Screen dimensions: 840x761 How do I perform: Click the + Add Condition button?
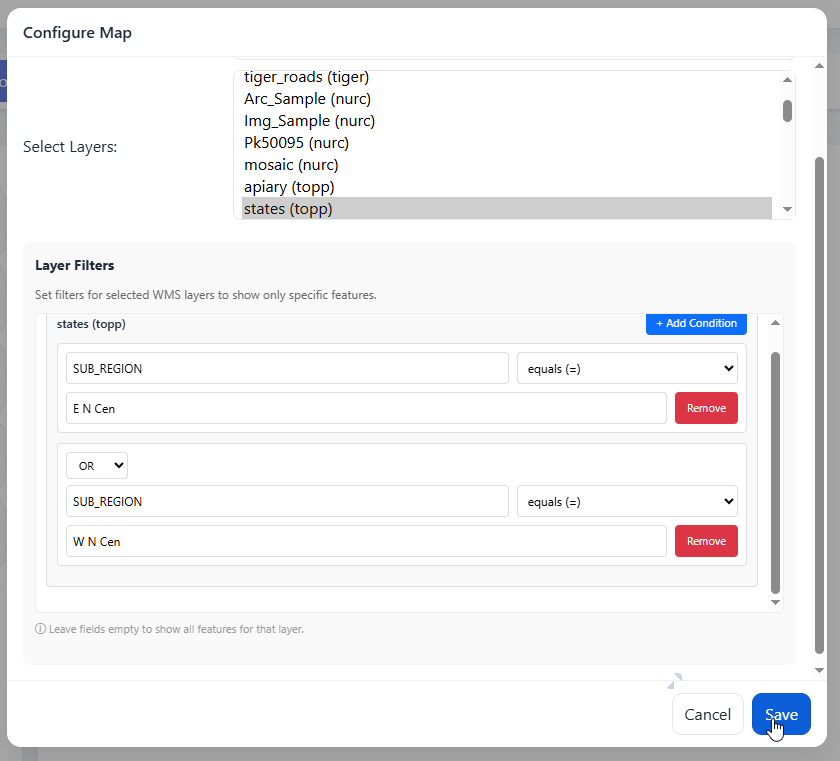(x=696, y=323)
